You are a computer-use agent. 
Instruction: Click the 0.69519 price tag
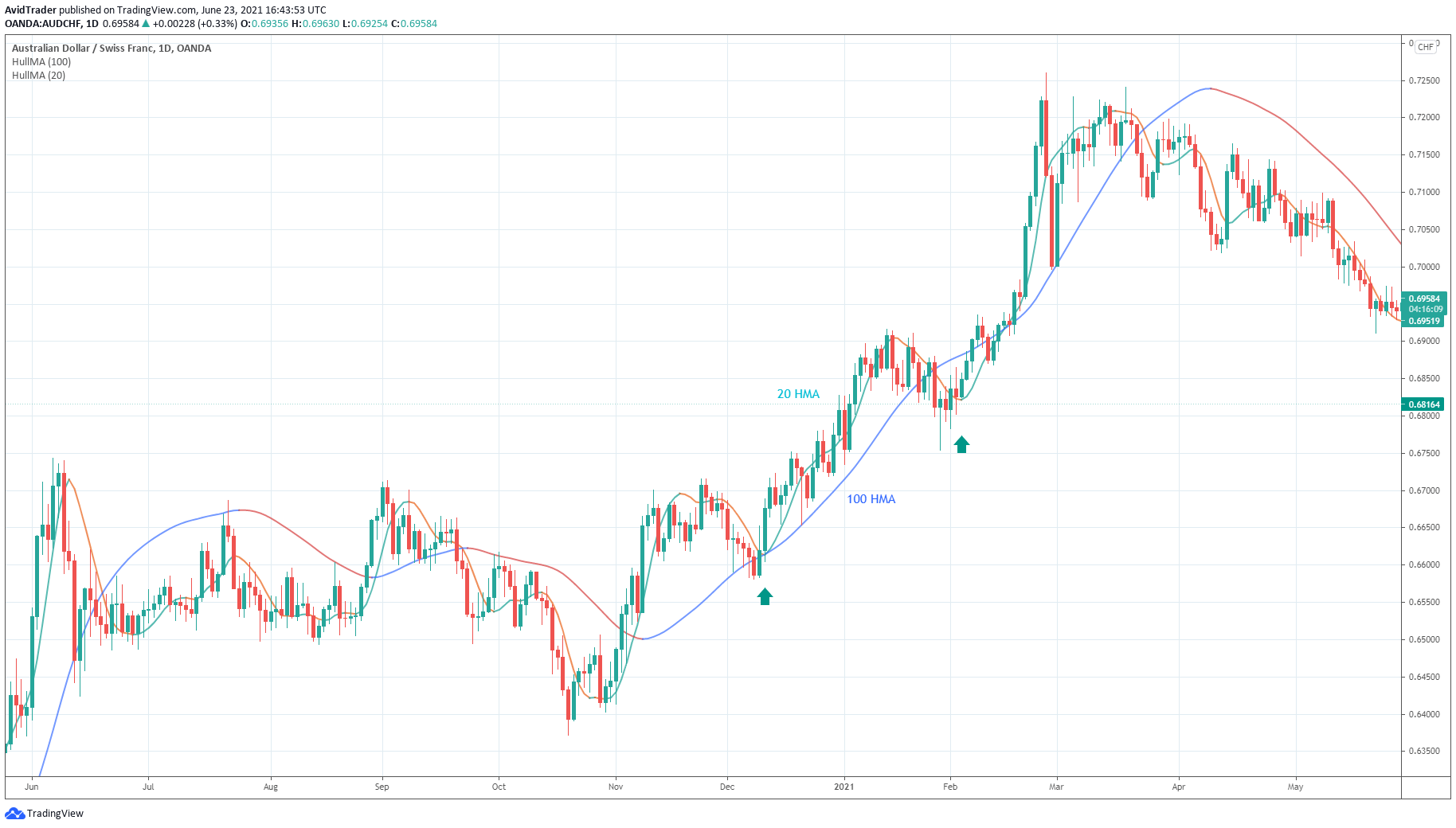click(1424, 321)
